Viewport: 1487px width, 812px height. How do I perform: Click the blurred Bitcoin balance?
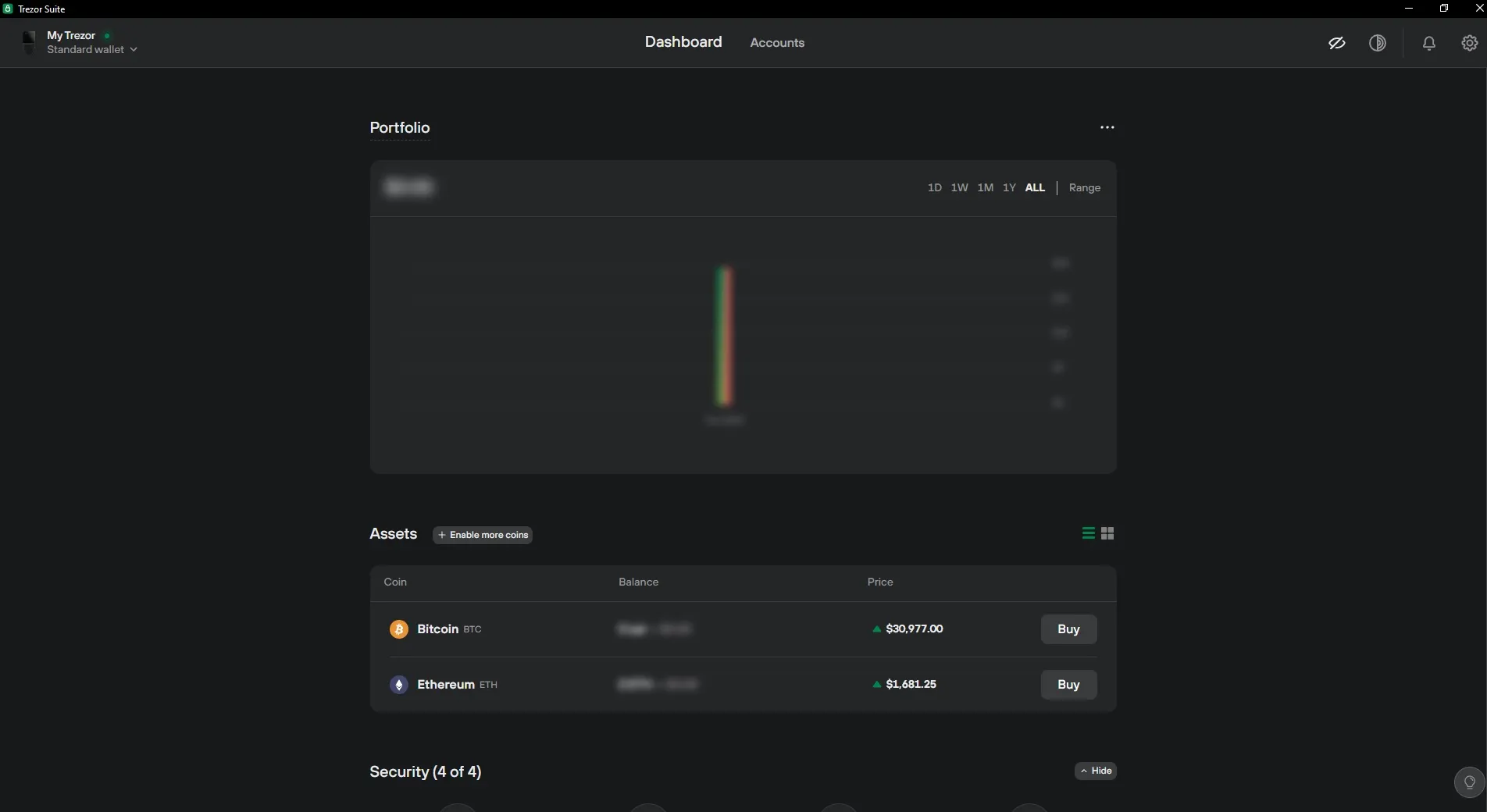point(654,629)
